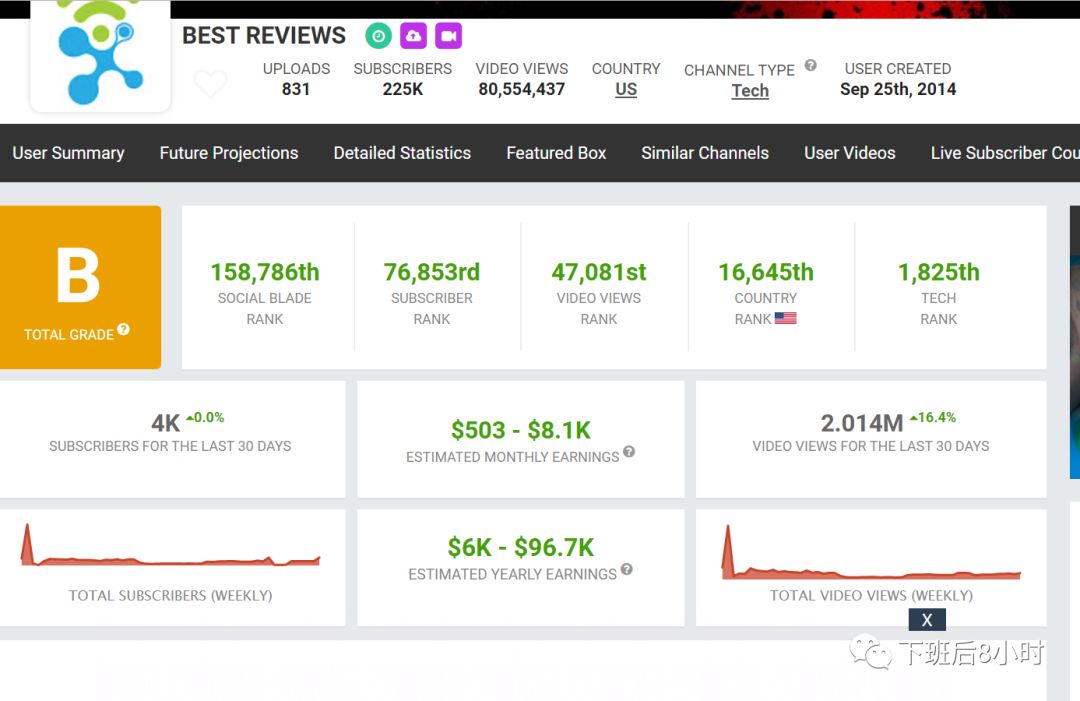Click help icon next to Channel Type
This screenshot has height=701, width=1080.
(x=811, y=66)
